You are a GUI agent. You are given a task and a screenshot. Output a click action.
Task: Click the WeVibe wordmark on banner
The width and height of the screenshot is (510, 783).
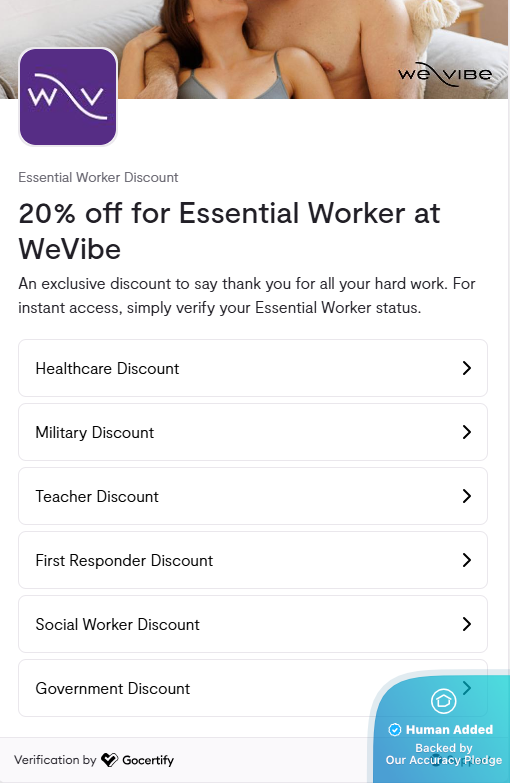coord(445,74)
